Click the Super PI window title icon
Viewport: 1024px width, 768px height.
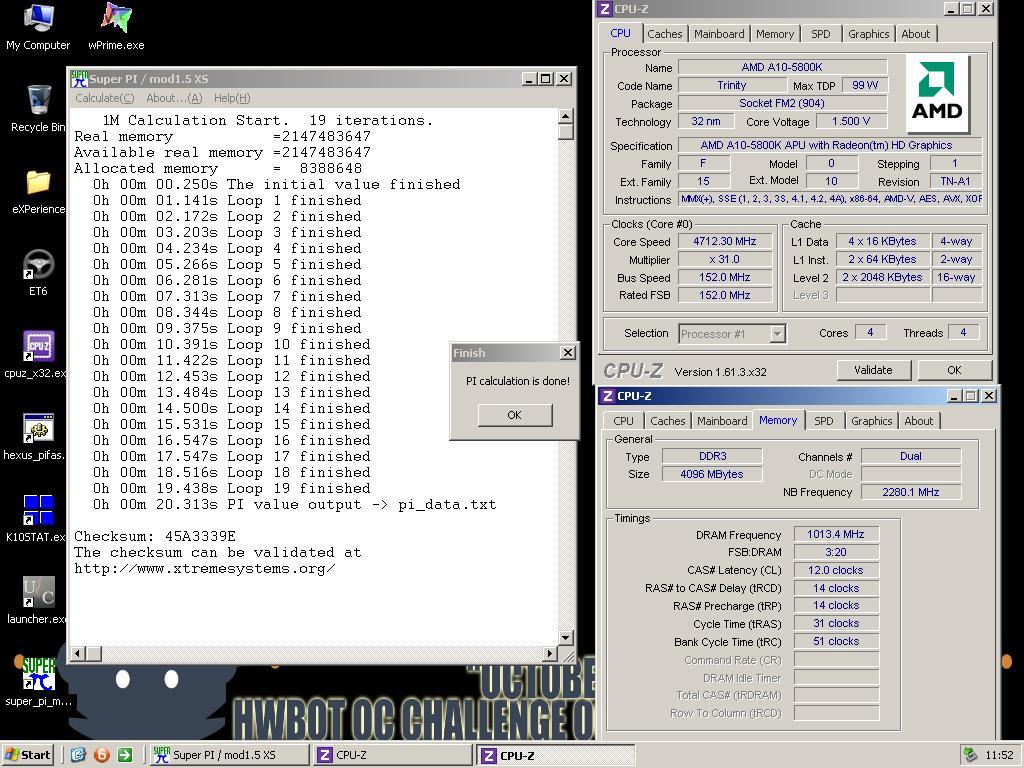[x=79, y=79]
